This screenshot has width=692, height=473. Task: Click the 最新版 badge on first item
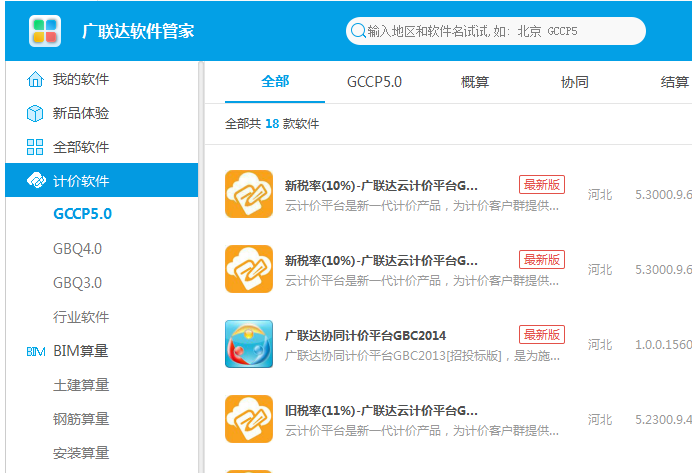coord(542,185)
